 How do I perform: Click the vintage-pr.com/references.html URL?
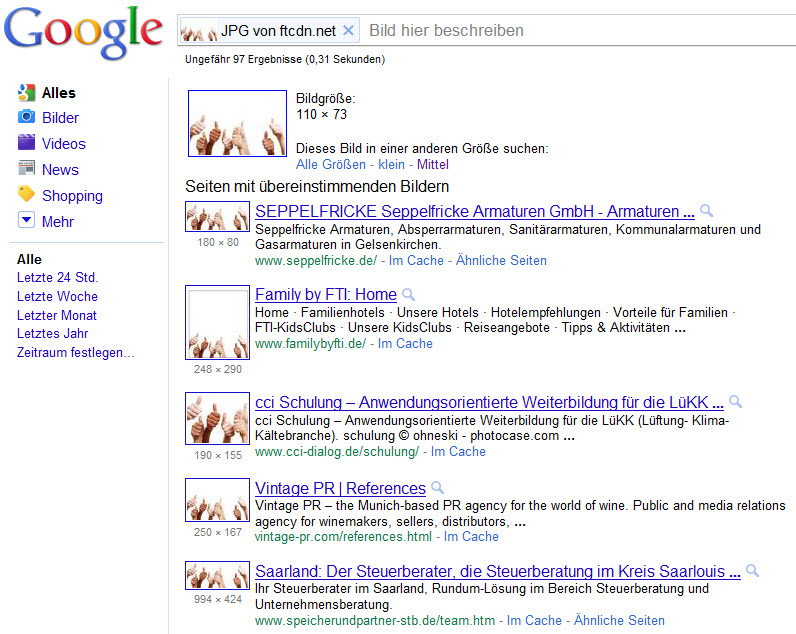pyautogui.click(x=343, y=537)
